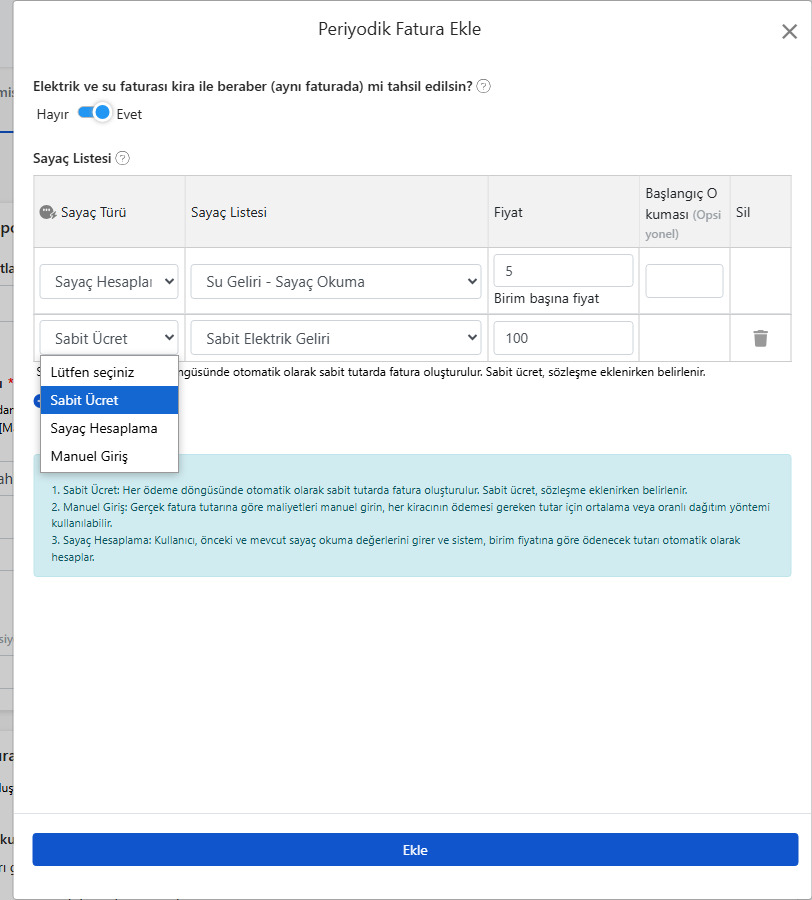The image size is (812, 900).
Task: Open the Sabit Elektrik Geliri dropdown
Action: coord(336,338)
